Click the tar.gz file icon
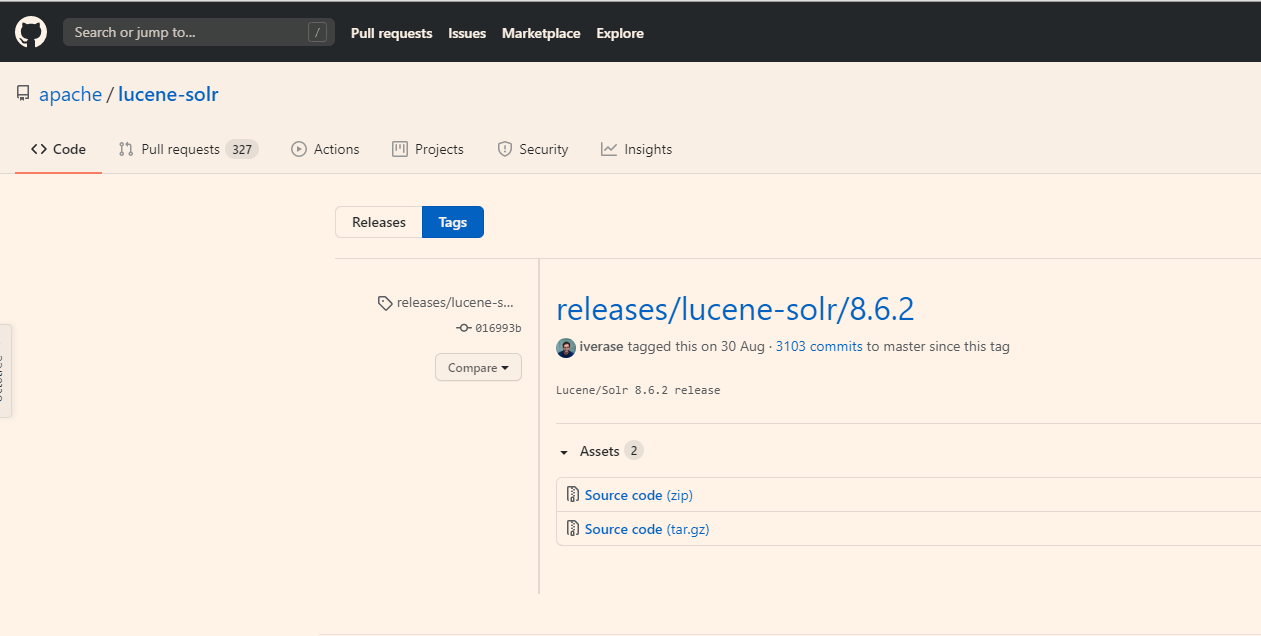Screen dimensions: 1261x636 tap(573, 529)
